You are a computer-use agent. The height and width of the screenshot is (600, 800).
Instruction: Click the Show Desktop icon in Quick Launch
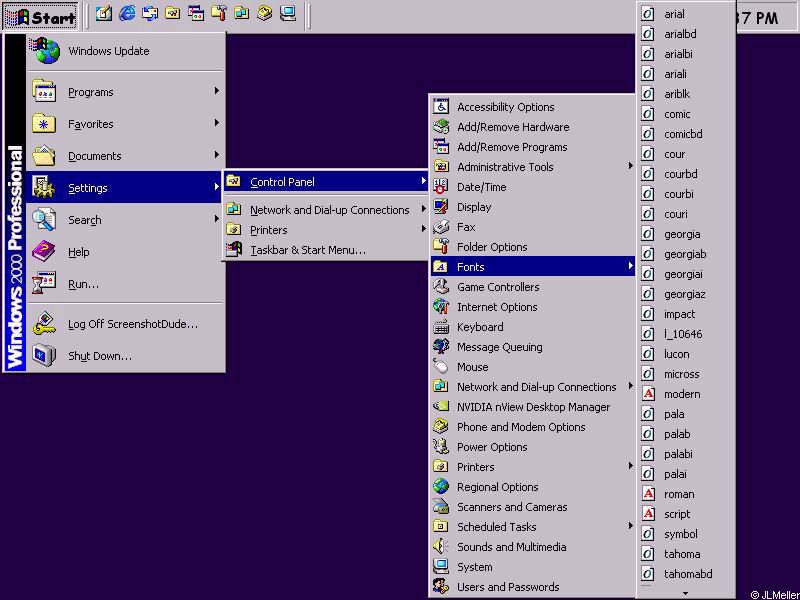tap(104, 13)
